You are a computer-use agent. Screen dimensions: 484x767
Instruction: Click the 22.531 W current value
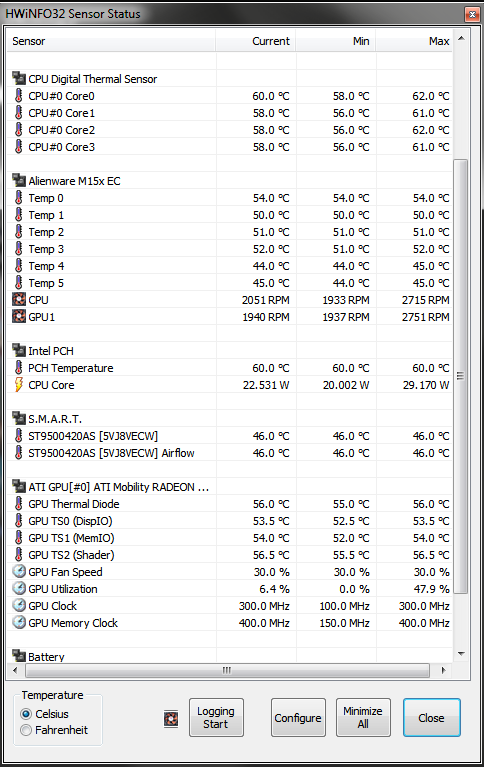click(266, 385)
